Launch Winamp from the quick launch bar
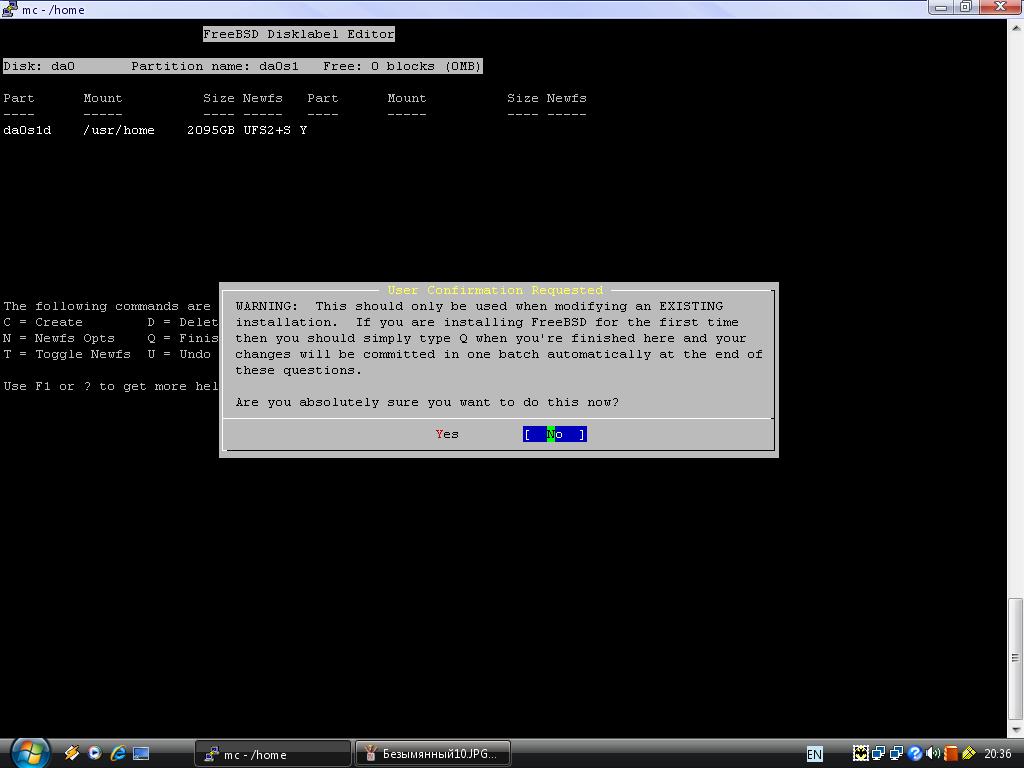The height and width of the screenshot is (768, 1024). pos(71,753)
